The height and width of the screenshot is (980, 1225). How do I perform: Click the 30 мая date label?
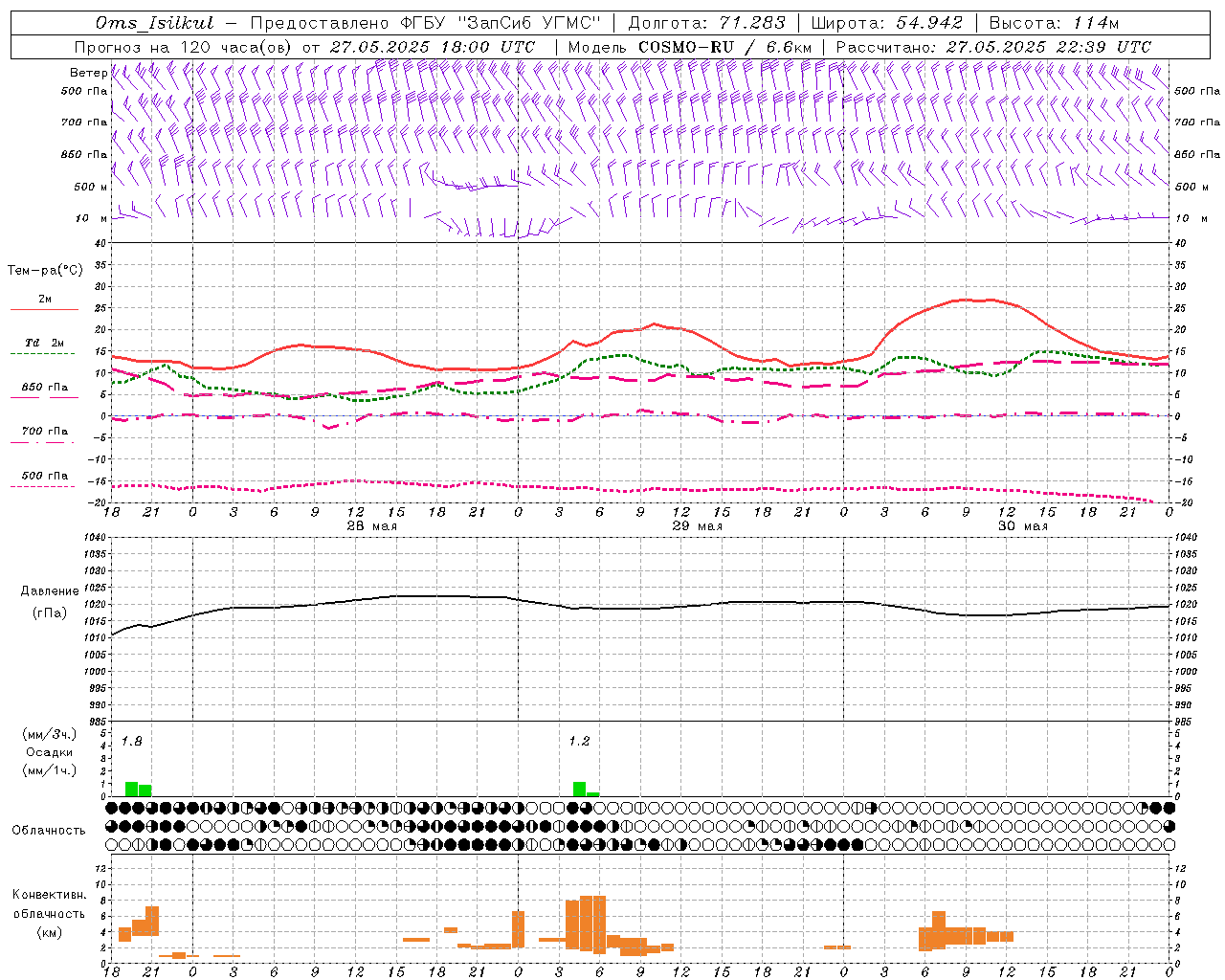pyautogui.click(x=1022, y=526)
